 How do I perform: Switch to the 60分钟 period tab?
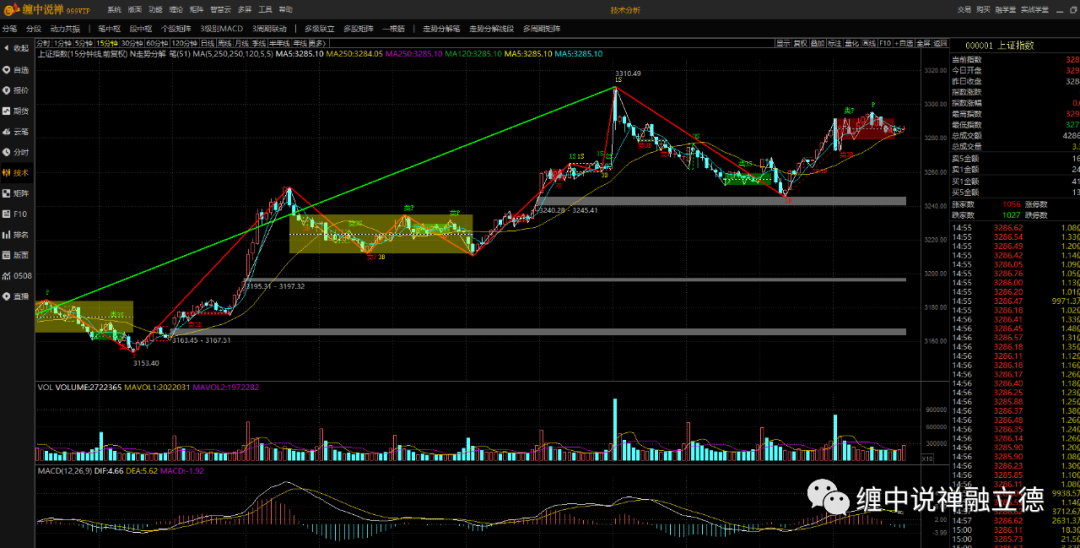pyautogui.click(x=157, y=43)
